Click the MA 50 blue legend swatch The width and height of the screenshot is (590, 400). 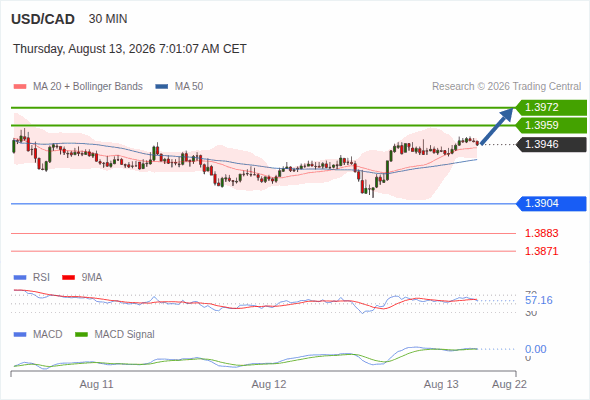tap(162, 87)
